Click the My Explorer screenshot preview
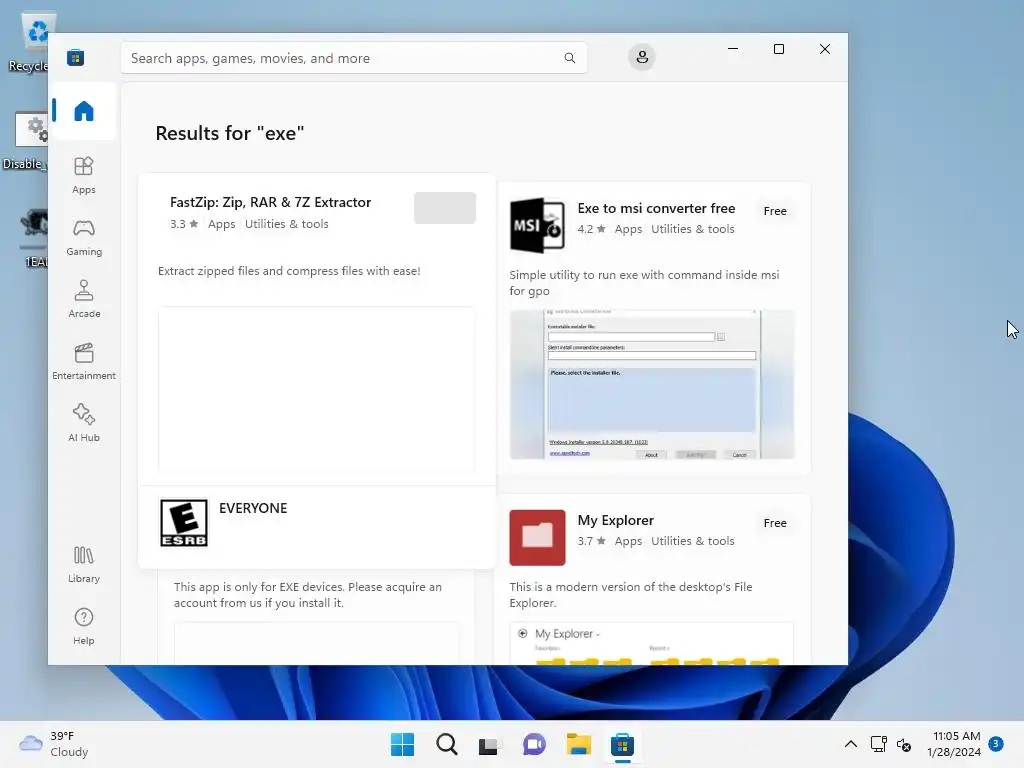Image resolution: width=1024 pixels, height=768 pixels. (x=652, y=644)
